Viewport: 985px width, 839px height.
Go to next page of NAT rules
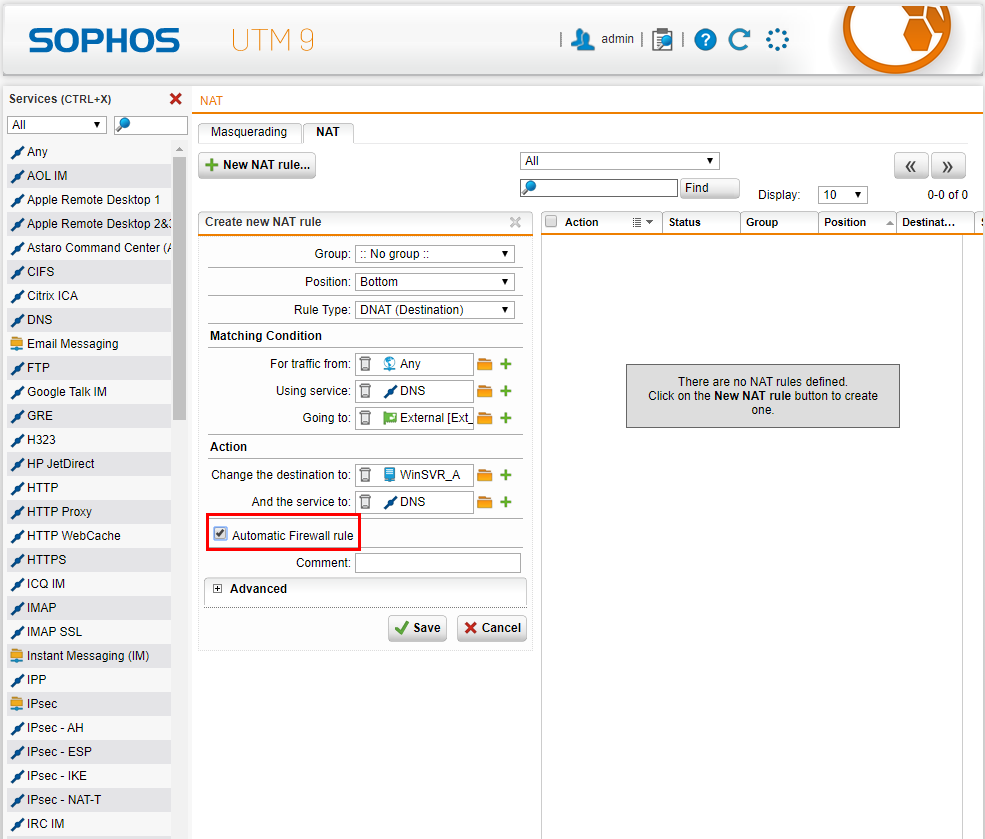[x=948, y=166]
